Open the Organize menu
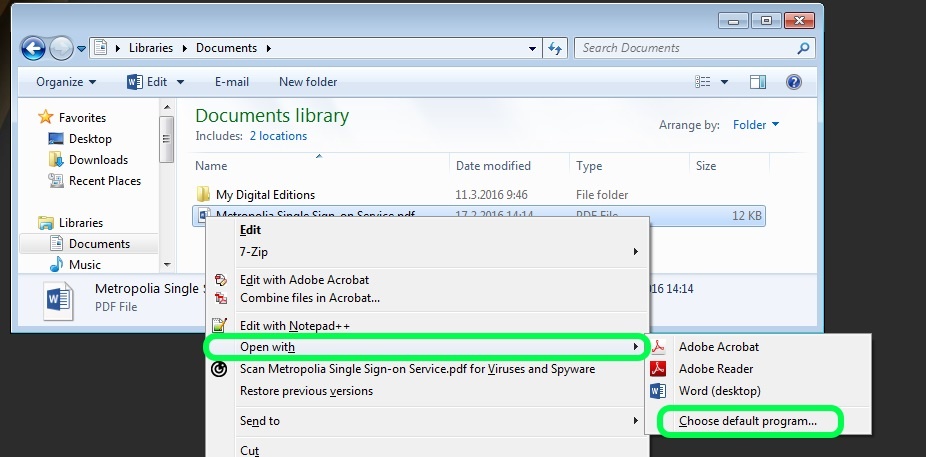 [x=66, y=82]
